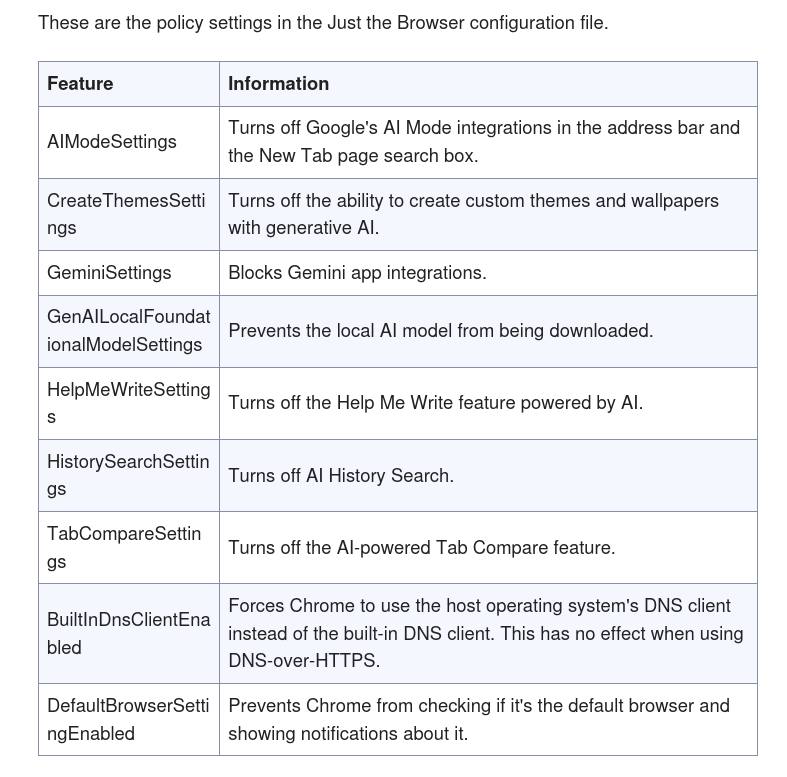Select the CreateThemesSettings feature cell
This screenshot has height=777, width=787.
pos(126,214)
